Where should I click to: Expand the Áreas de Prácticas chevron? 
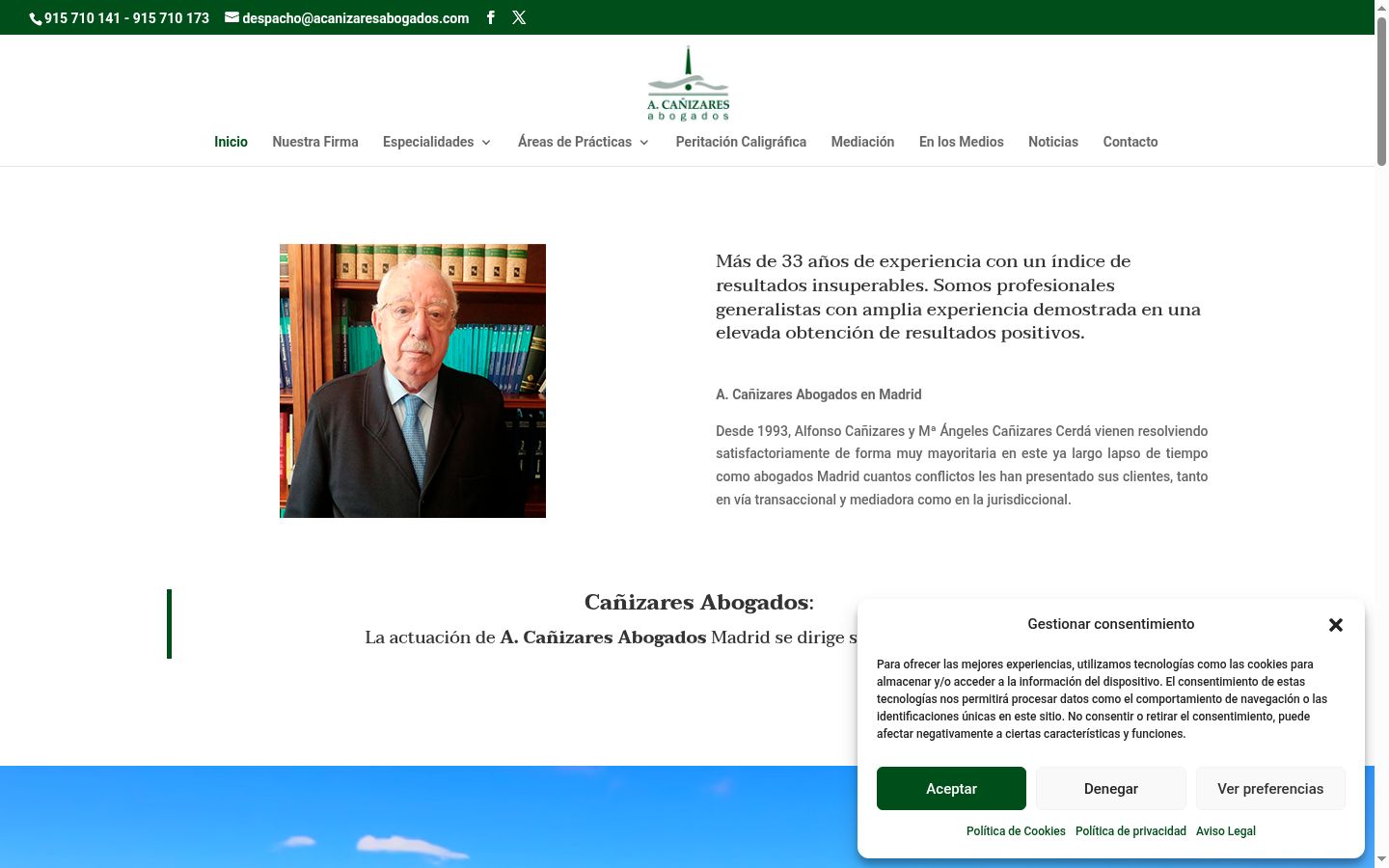[x=644, y=143]
